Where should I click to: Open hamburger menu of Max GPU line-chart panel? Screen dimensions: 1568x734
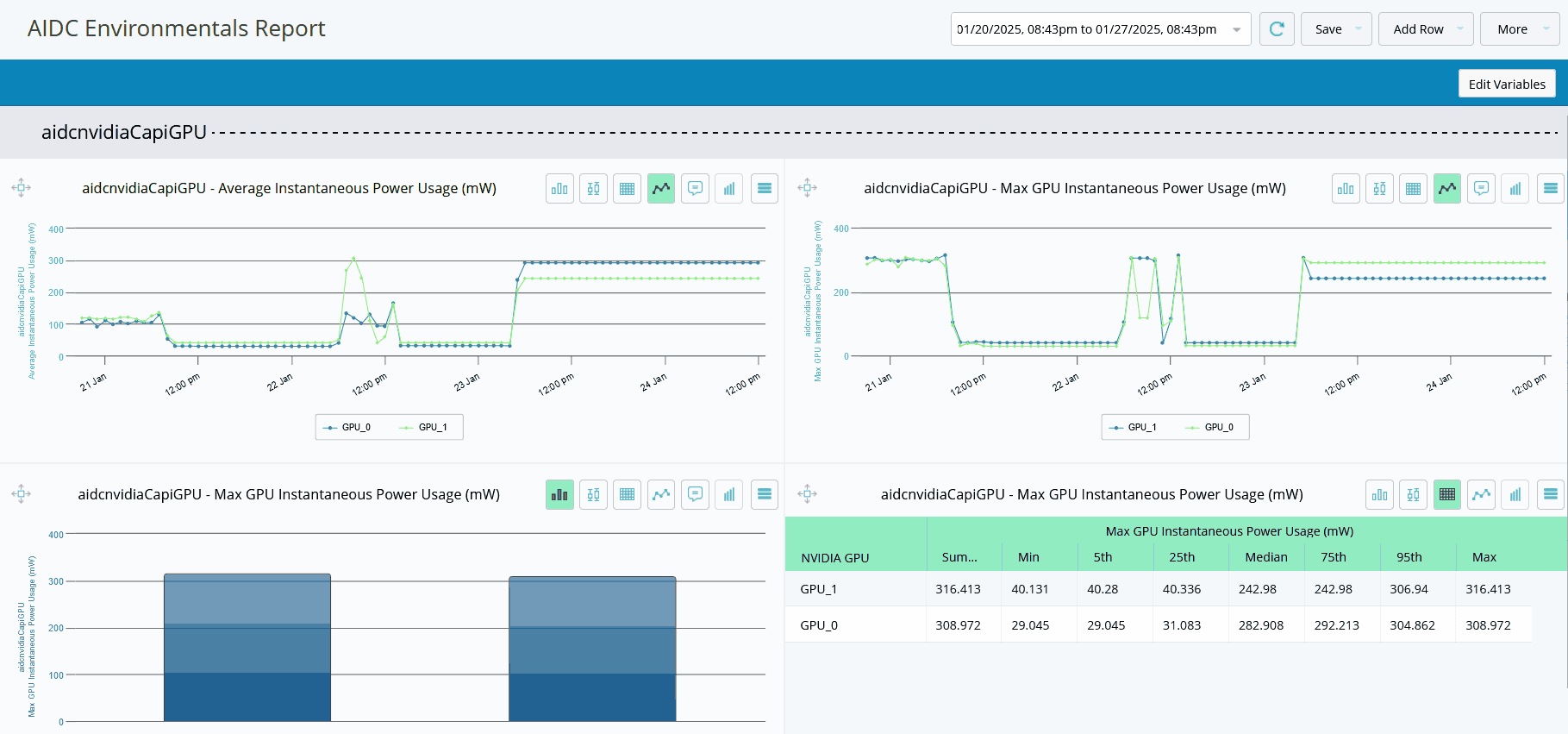click(x=1550, y=189)
